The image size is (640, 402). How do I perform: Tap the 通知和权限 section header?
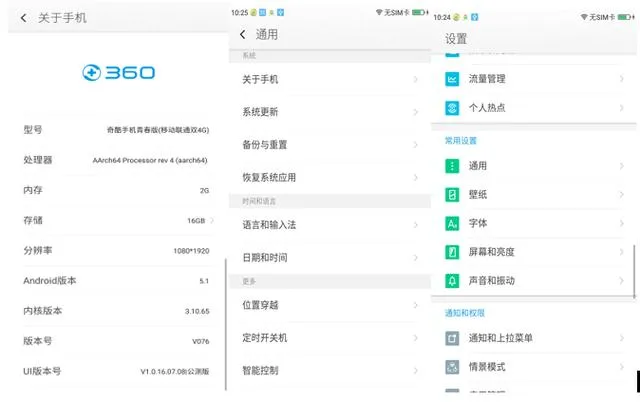tap(464, 313)
